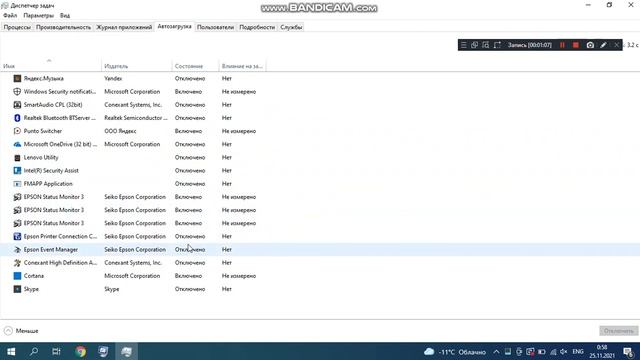Click Intel(R) Security Assist name text
The image size is (640, 360).
tap(51, 171)
